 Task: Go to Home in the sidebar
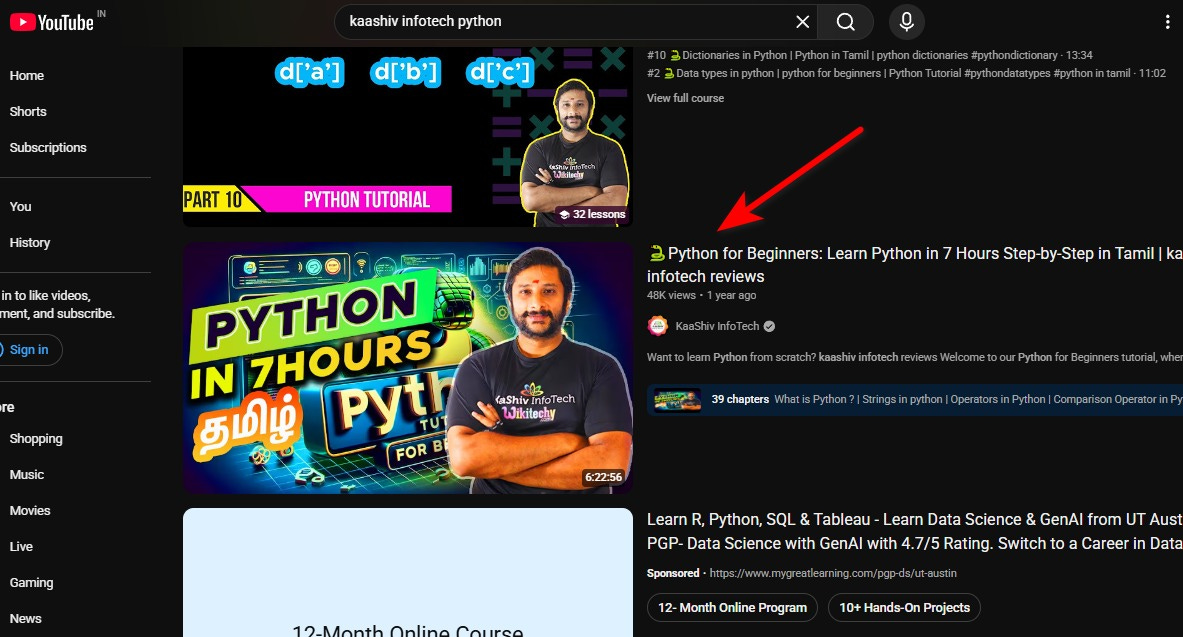pos(26,75)
